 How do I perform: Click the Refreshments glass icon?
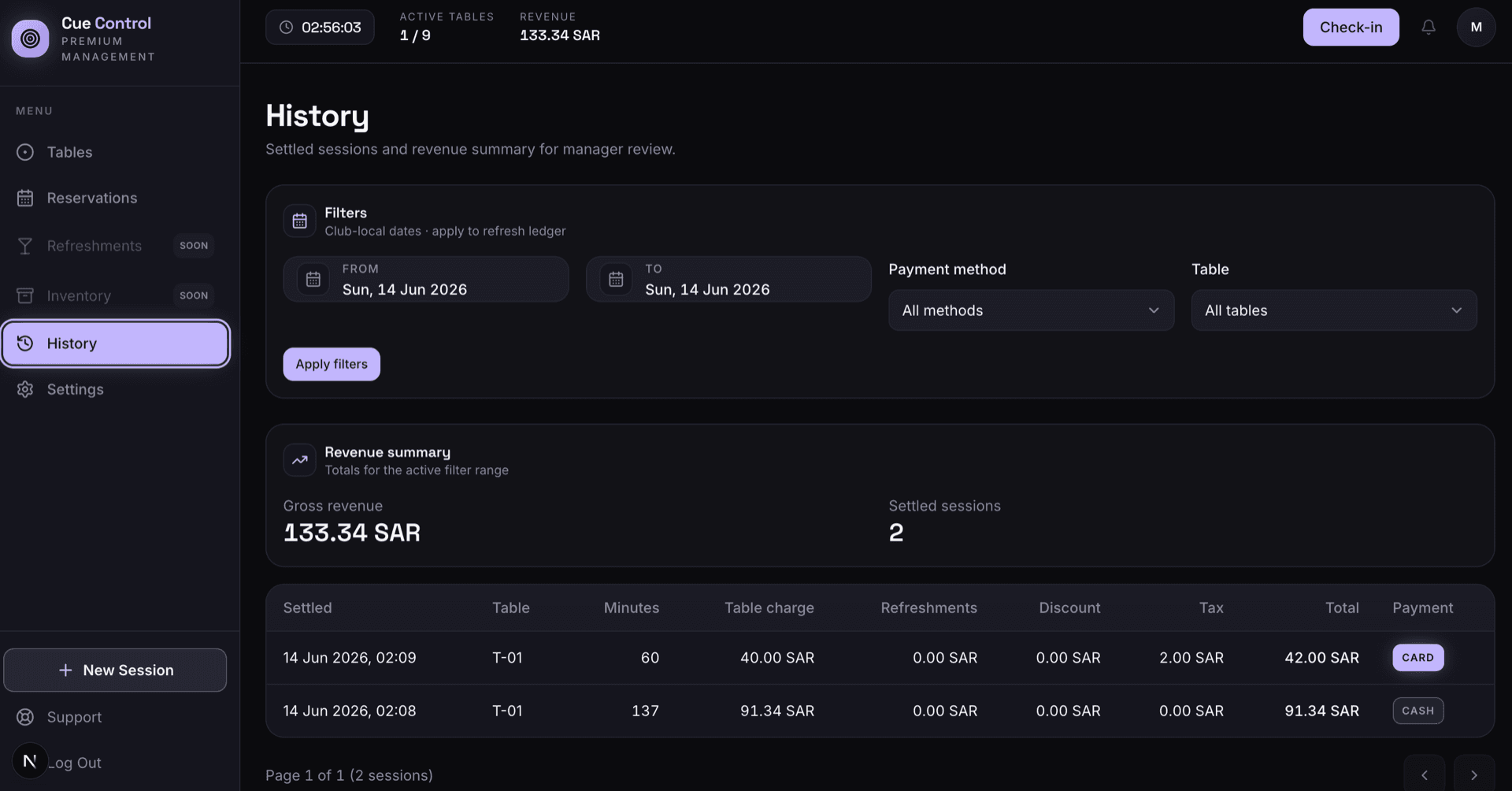click(25, 246)
